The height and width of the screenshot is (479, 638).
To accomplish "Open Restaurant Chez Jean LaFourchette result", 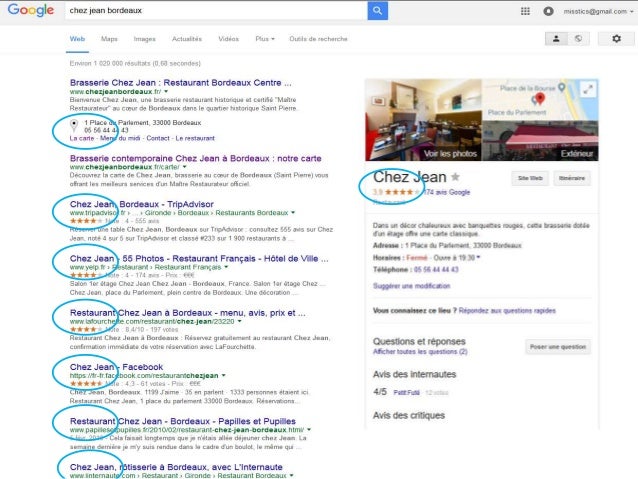I will click(x=188, y=313).
